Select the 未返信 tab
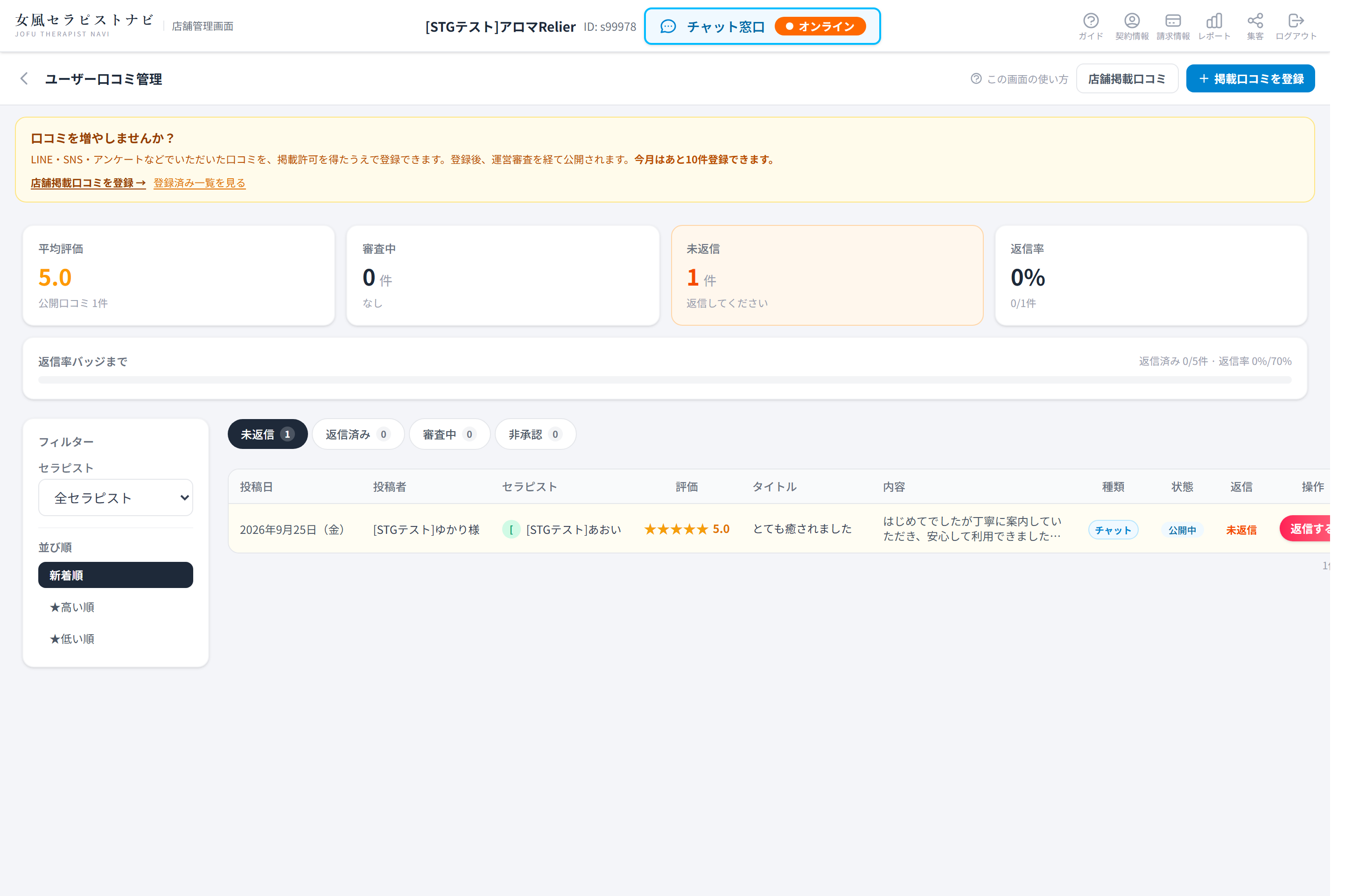Viewport: 1359px width, 896px height. coord(267,434)
